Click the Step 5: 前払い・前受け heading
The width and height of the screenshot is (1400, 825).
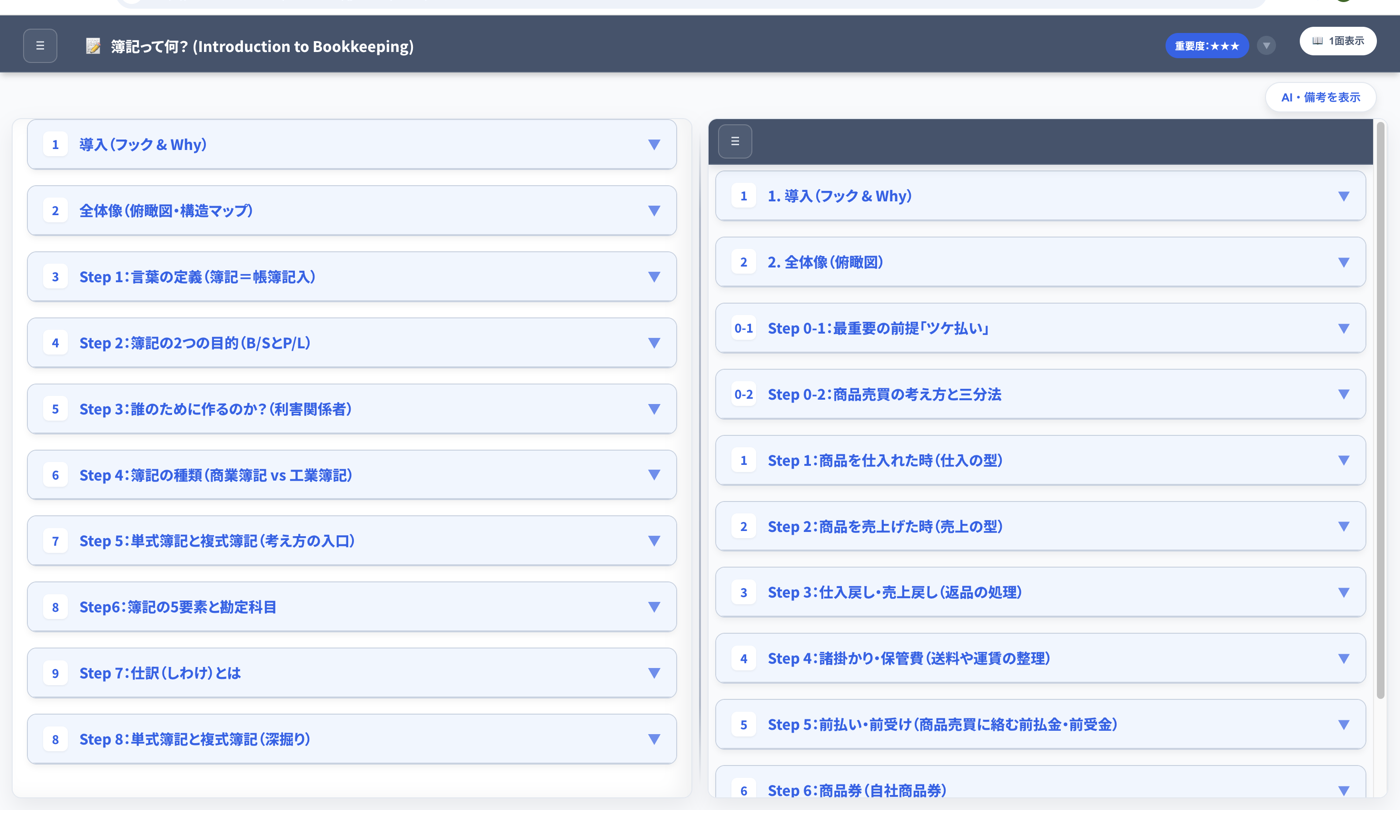coord(942,724)
